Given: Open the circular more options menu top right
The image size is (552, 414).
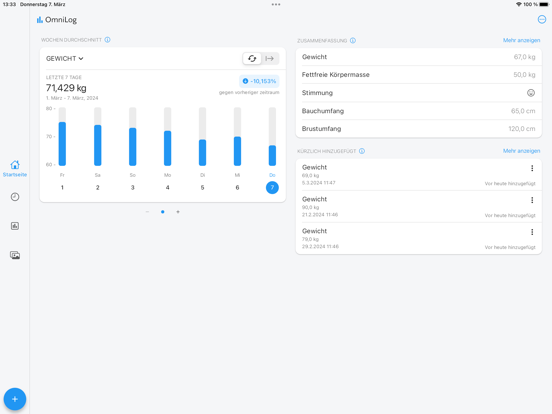Looking at the screenshot, I should (x=542, y=20).
